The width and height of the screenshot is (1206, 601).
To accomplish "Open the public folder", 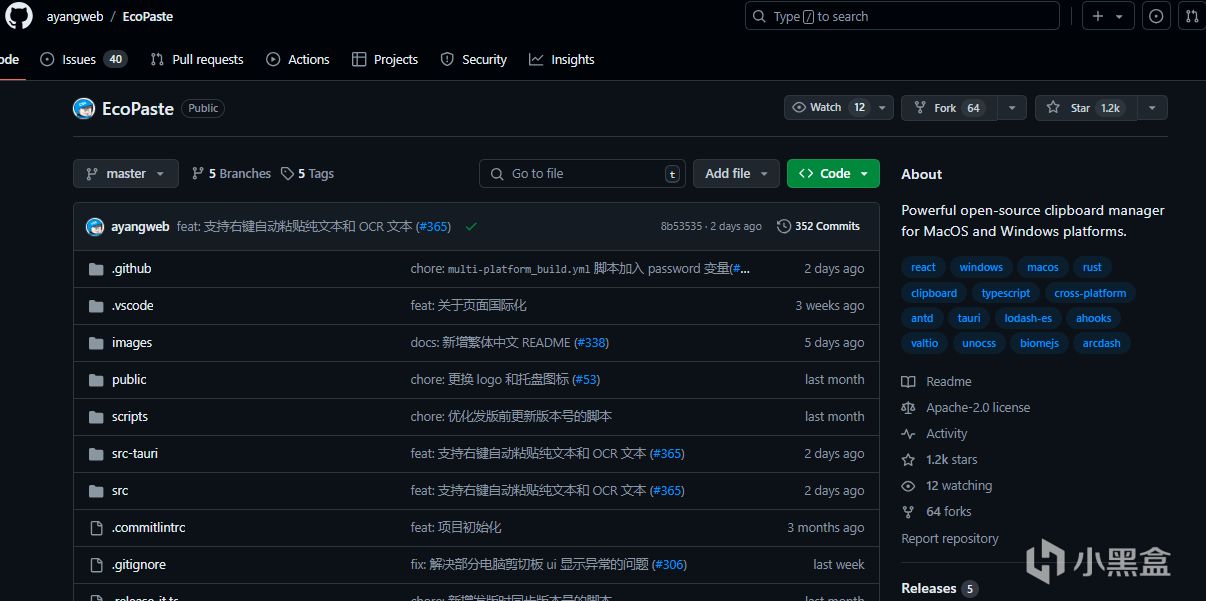I will click(x=129, y=380).
